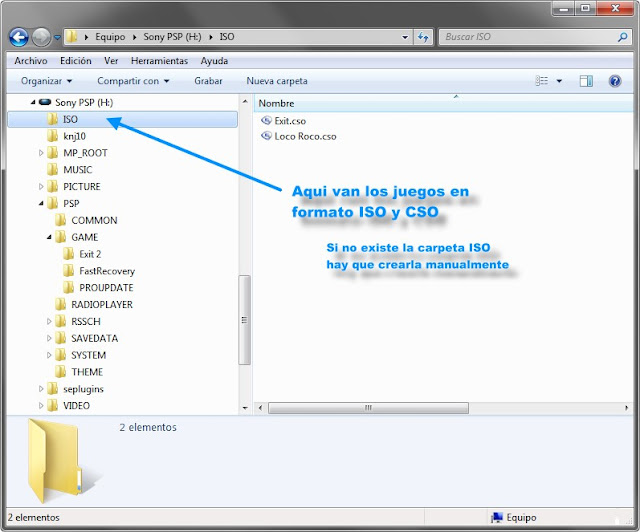Screen dimensions: 640x532
Task: Expand the SYSTEM folder node
Action: click(49, 355)
